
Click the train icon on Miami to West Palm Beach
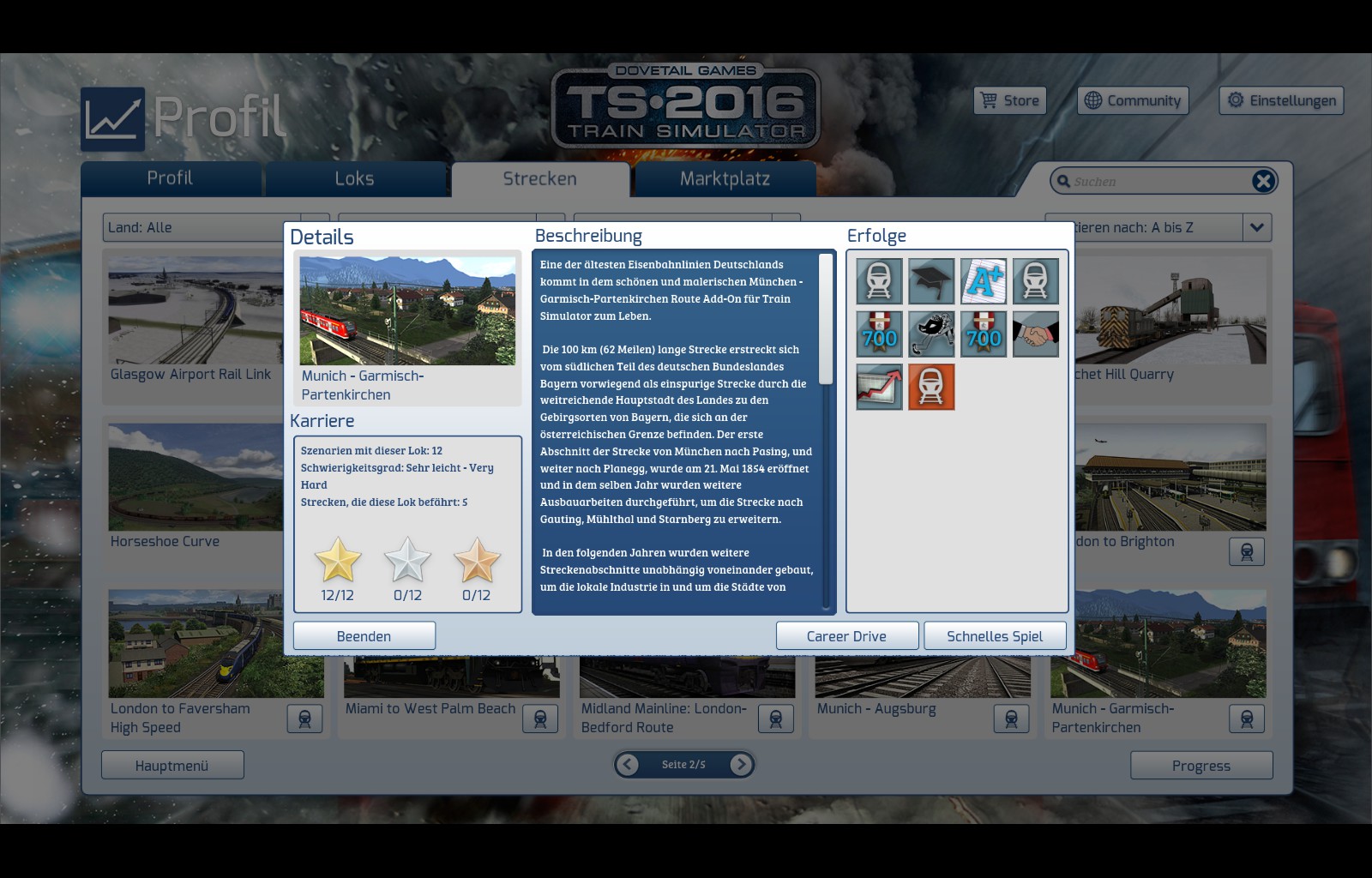point(540,719)
